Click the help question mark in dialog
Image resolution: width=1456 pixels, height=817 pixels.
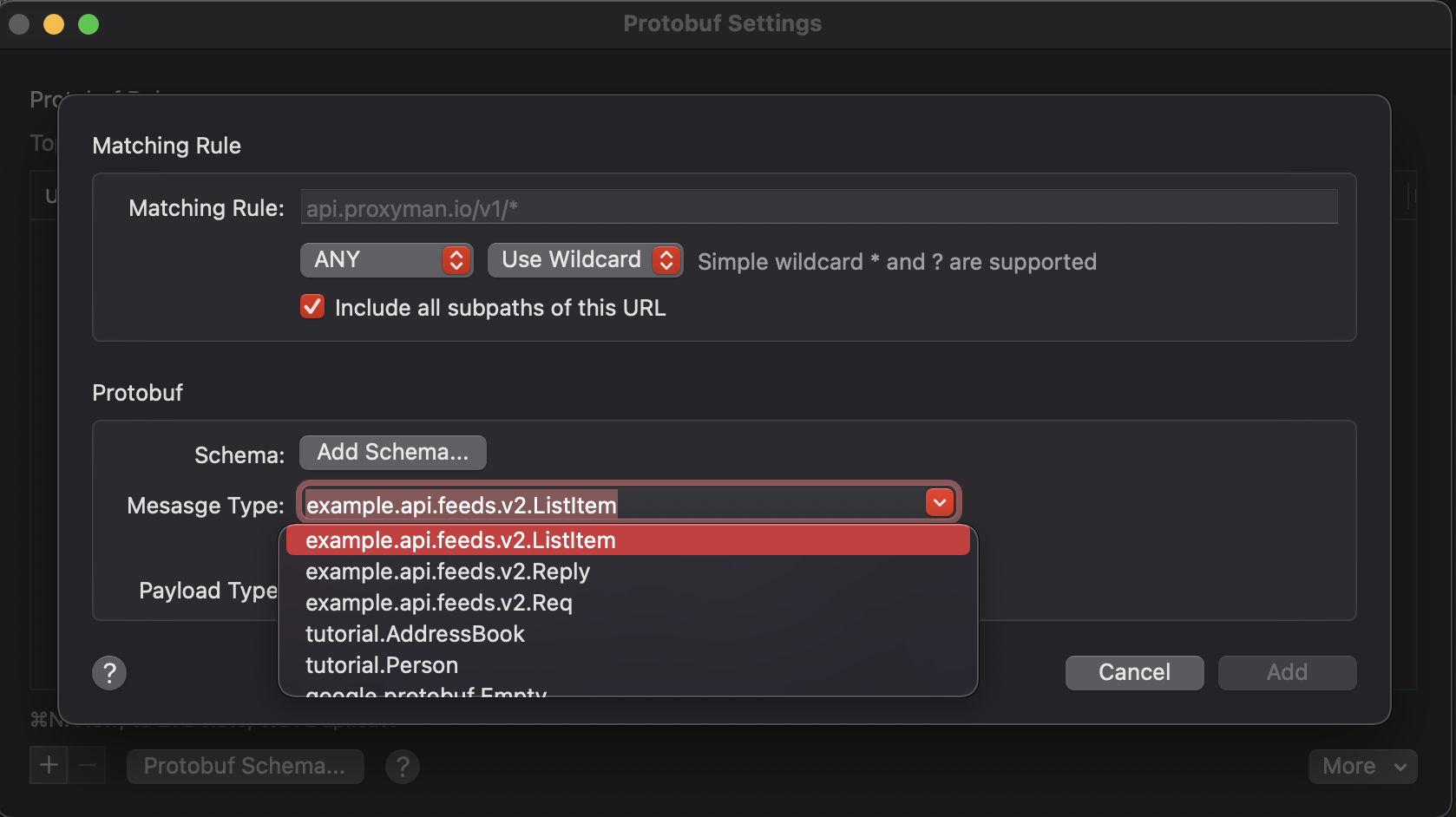click(109, 673)
